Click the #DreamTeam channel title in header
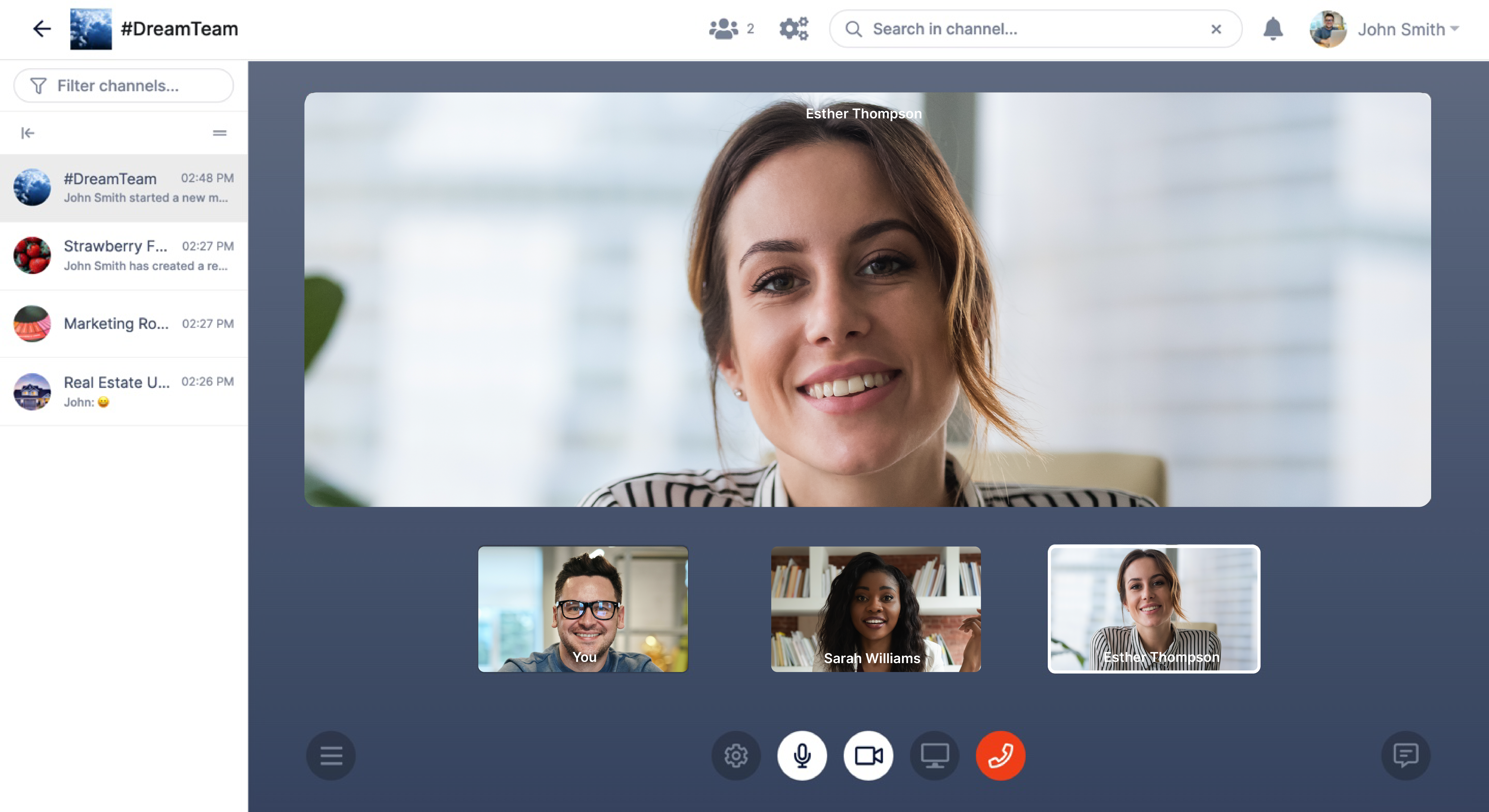The height and width of the screenshot is (812, 1489). (179, 28)
